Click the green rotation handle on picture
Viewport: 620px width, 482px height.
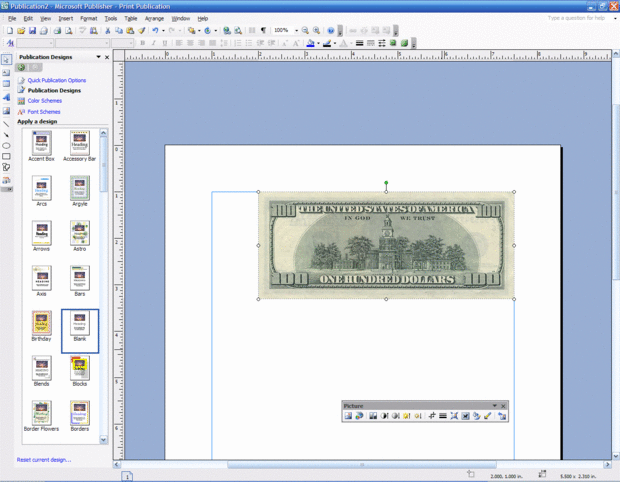[386, 183]
